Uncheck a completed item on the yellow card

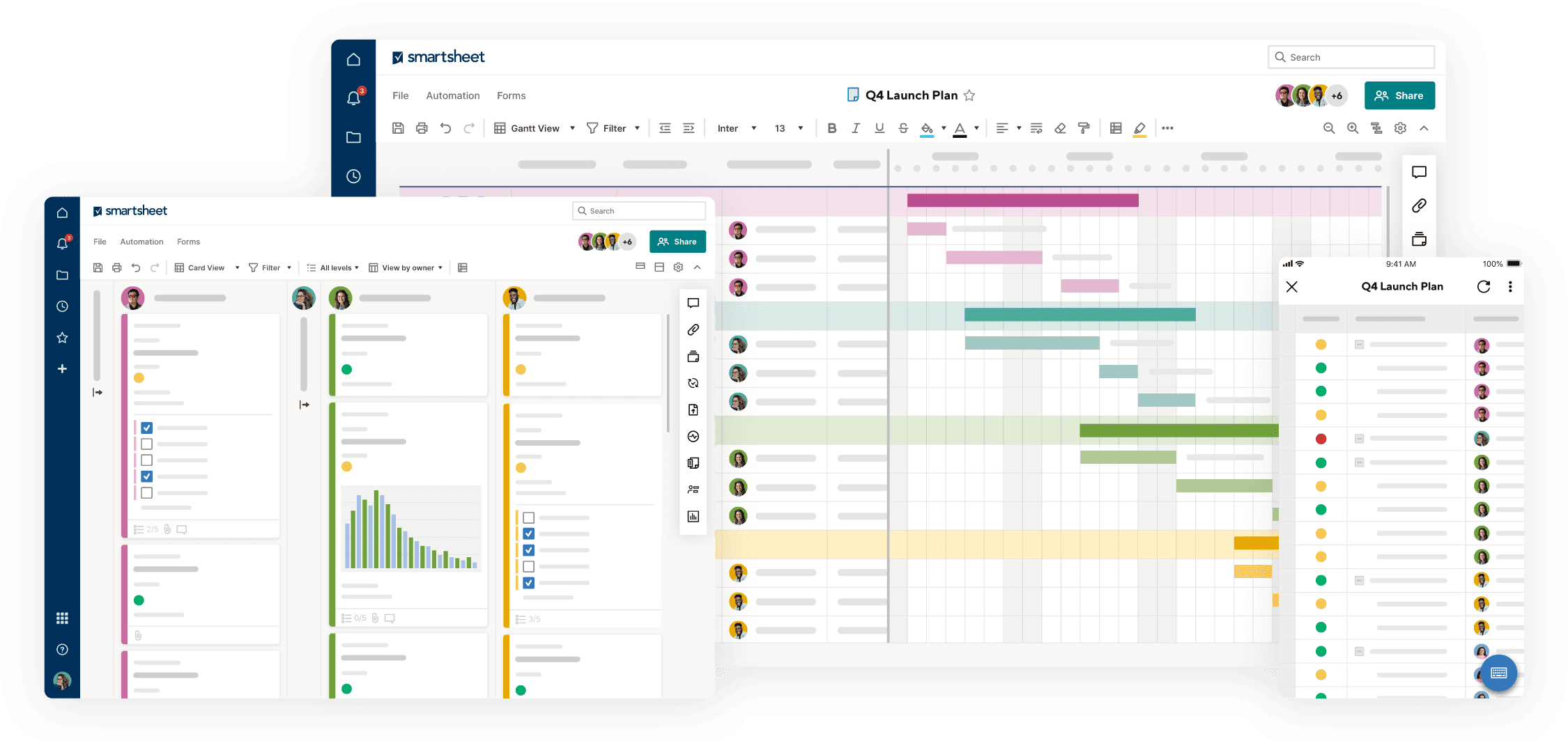point(528,534)
